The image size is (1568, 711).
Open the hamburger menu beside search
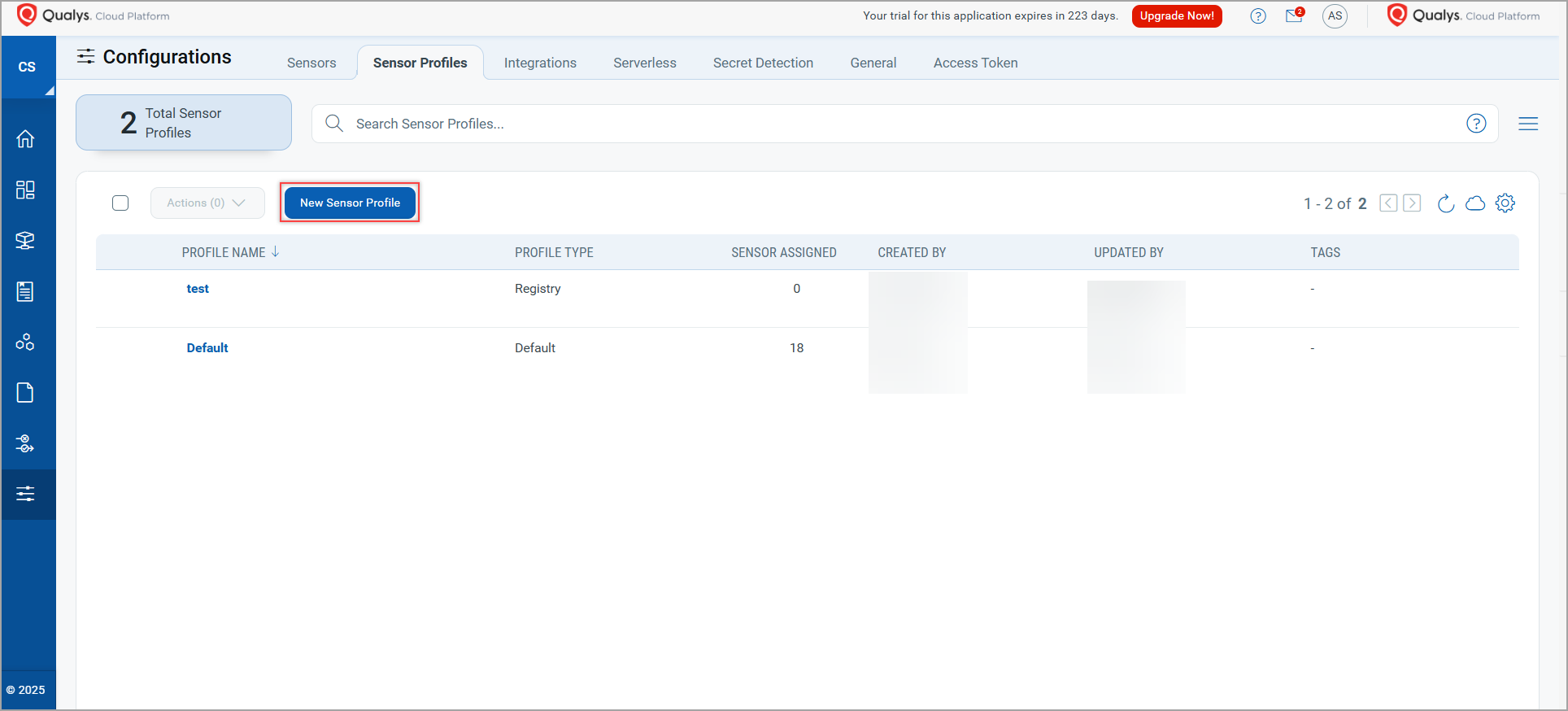[x=1528, y=124]
